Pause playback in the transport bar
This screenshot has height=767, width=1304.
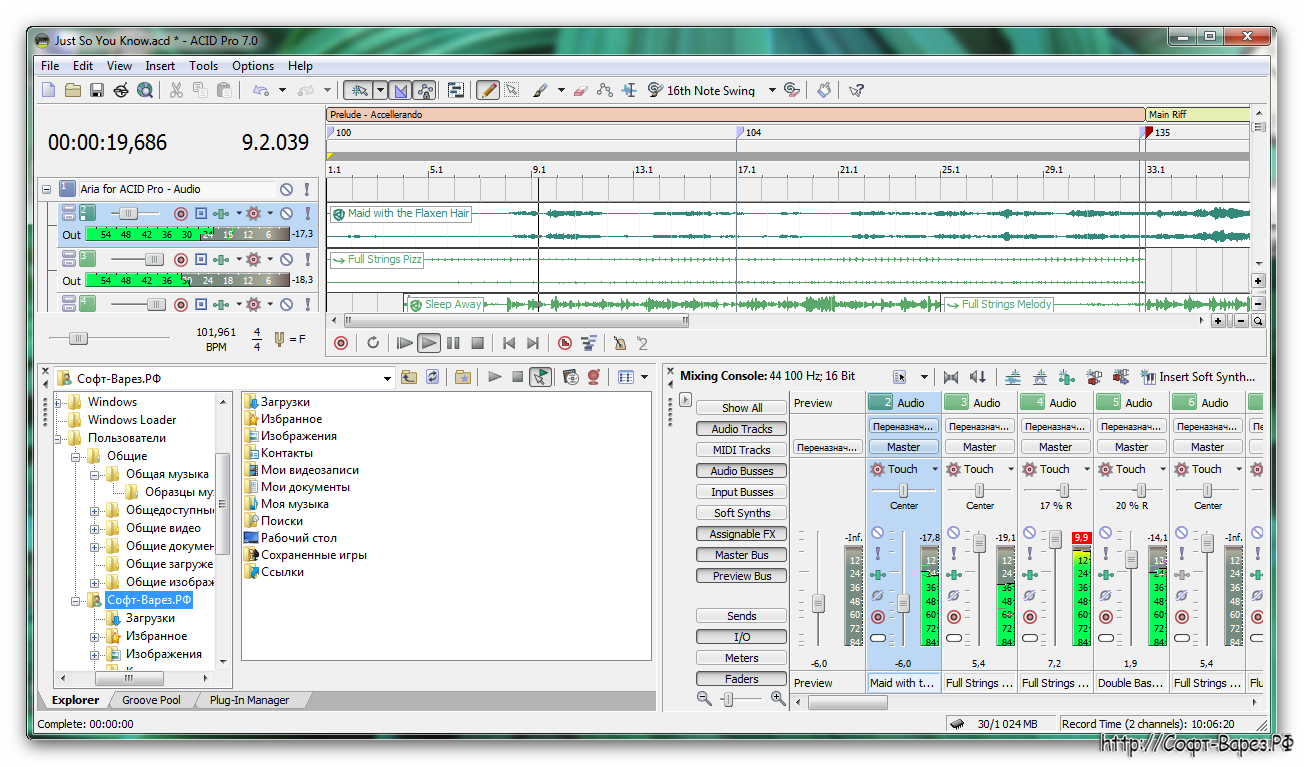[453, 343]
